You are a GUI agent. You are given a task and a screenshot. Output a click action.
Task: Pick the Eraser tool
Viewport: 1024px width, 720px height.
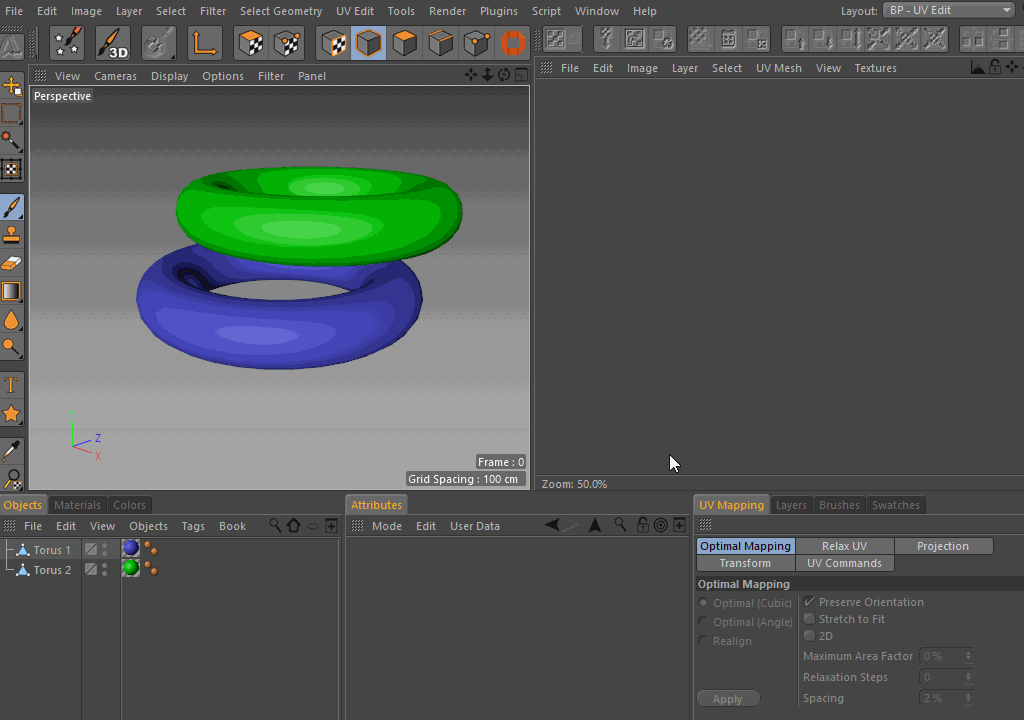click(x=12, y=264)
